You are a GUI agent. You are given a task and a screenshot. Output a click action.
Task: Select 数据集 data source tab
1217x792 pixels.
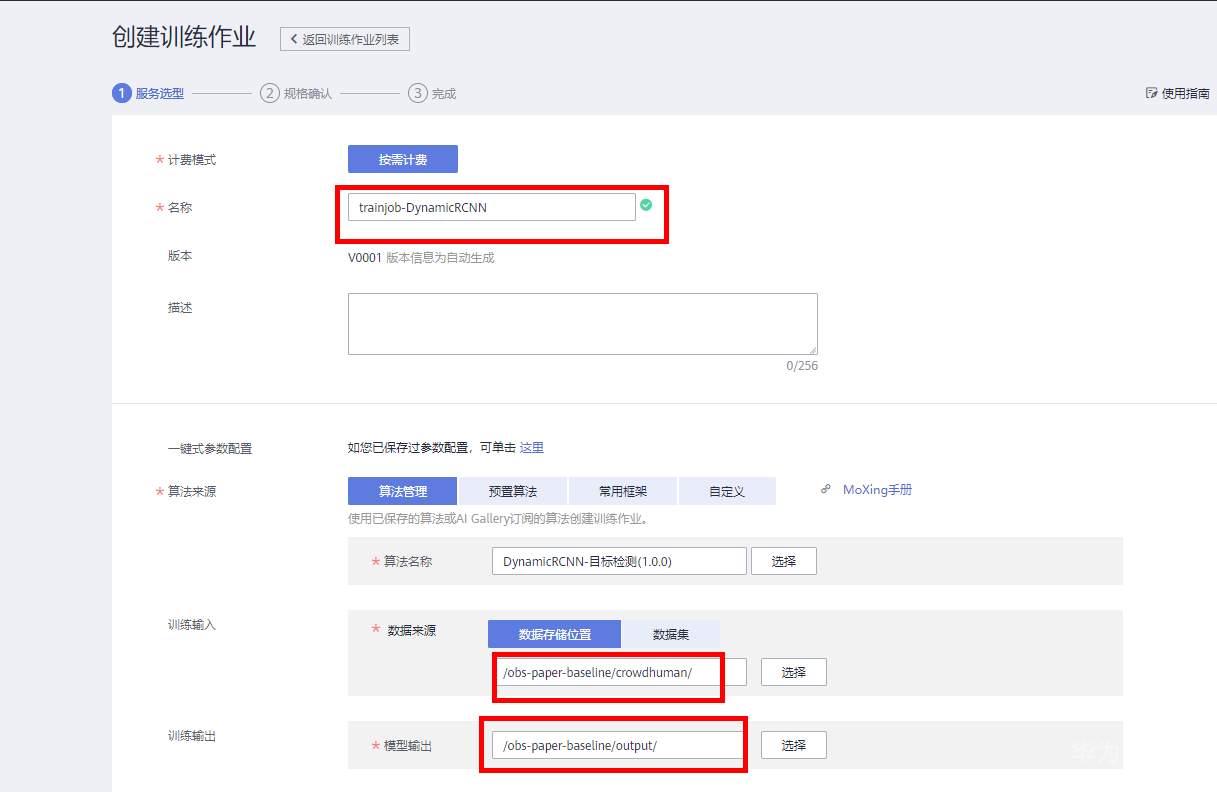(670, 634)
